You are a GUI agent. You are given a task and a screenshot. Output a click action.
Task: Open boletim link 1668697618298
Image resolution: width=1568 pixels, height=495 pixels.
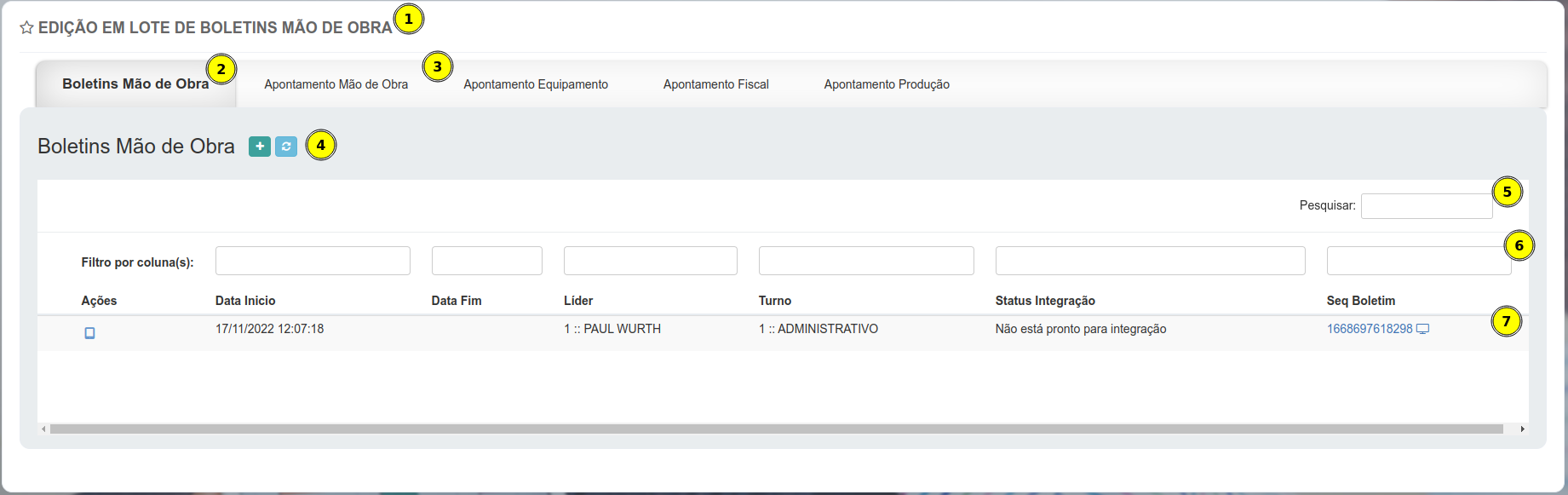(1369, 329)
